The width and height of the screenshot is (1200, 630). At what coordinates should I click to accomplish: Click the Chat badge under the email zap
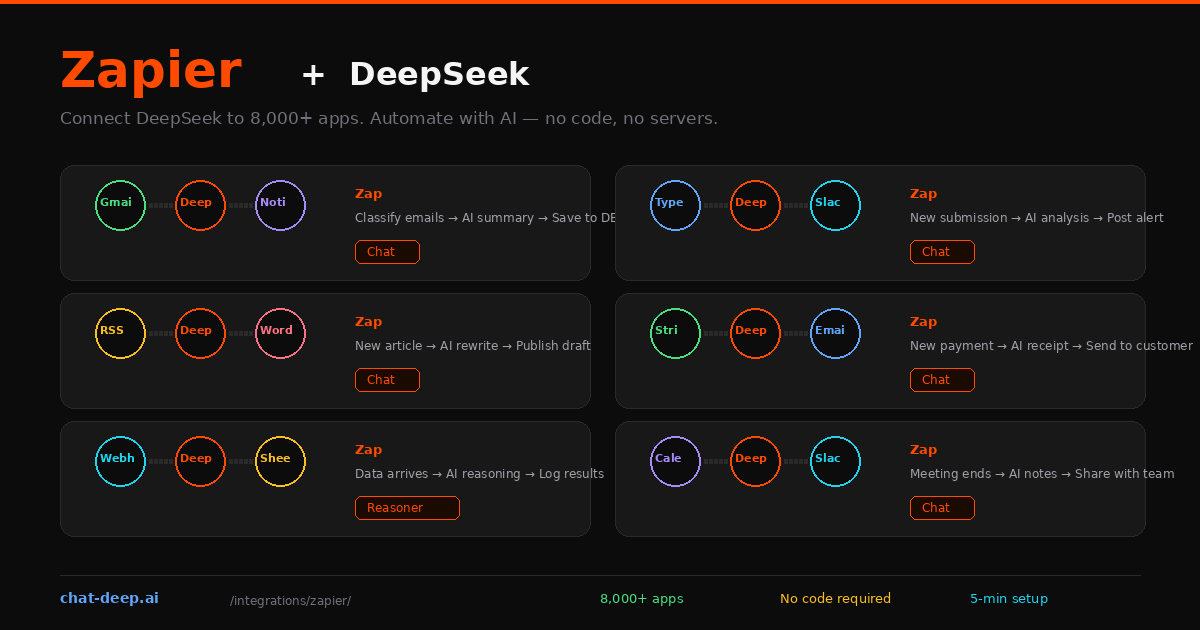[387, 251]
